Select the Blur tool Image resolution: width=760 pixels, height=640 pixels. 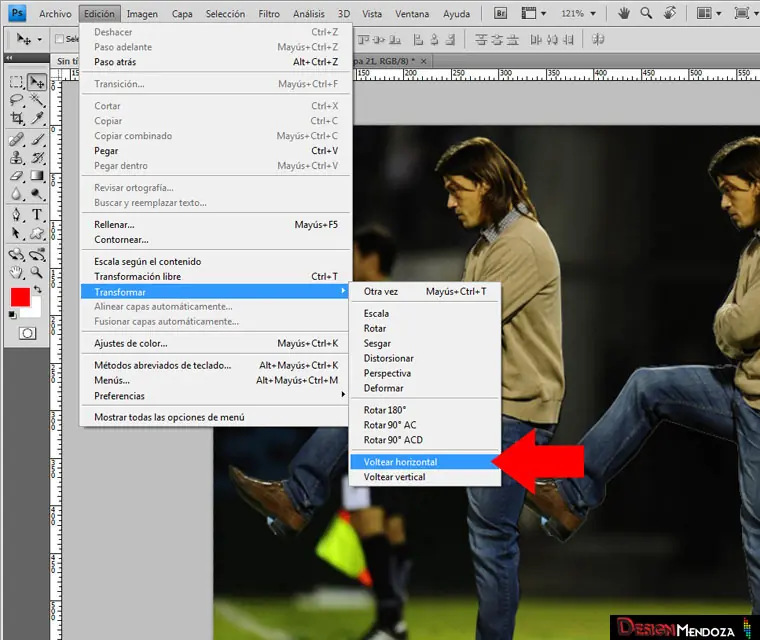(x=16, y=194)
